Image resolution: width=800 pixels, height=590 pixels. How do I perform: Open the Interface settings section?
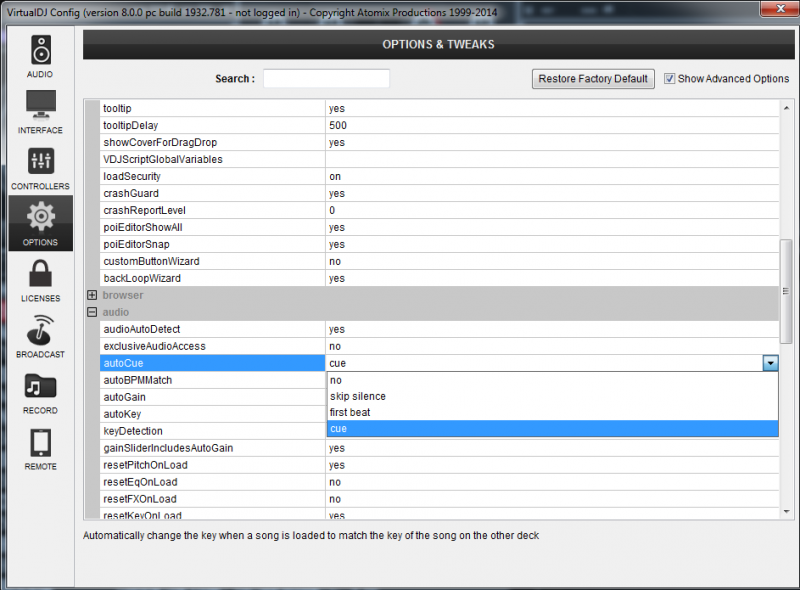coord(41,111)
